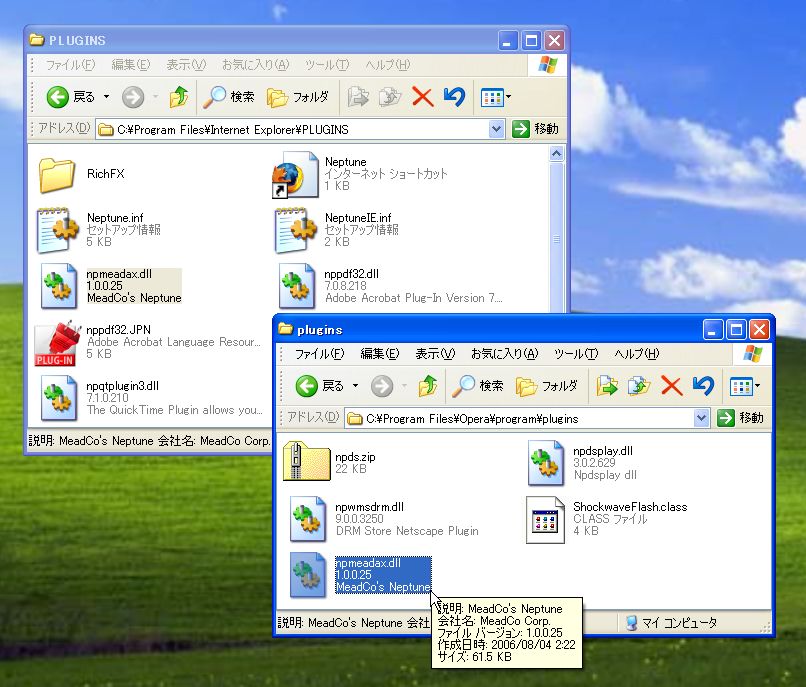Click Back arrow in Opera plugins window
Viewport: 806px width, 687px height.
[x=307, y=386]
